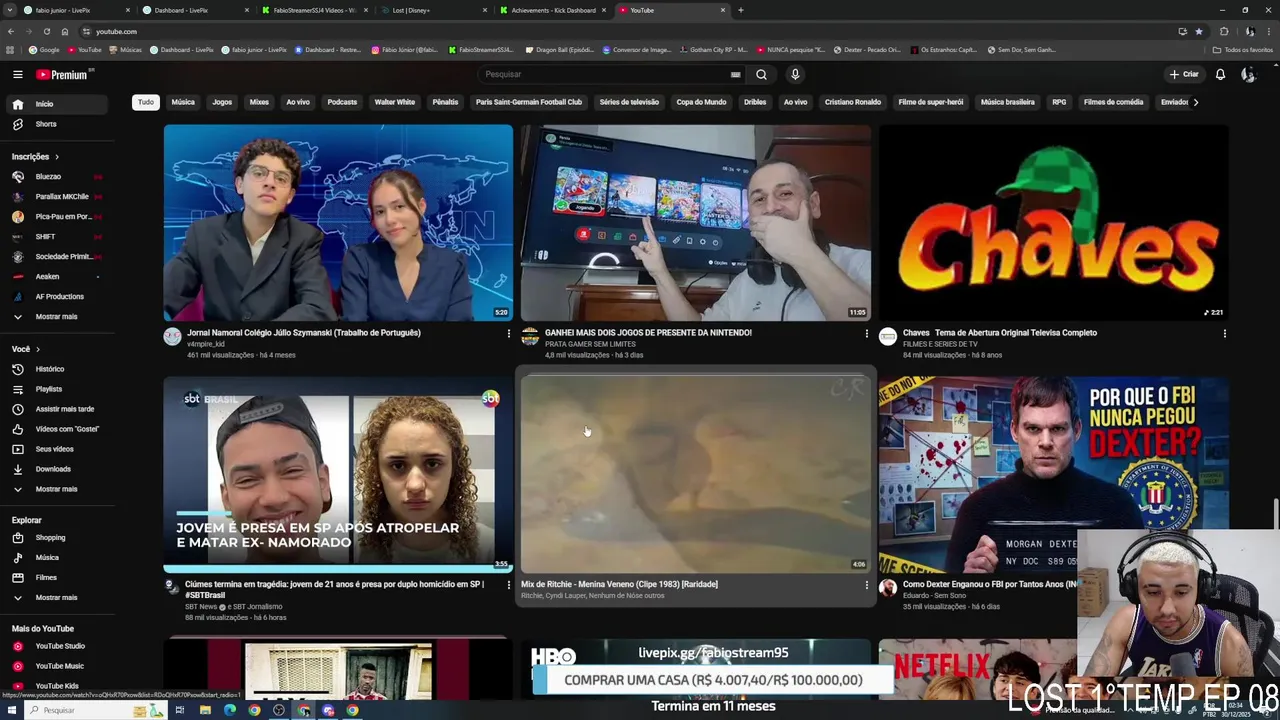Open the Windows Start menu
Image resolution: width=1280 pixels, height=720 pixels.
click(10, 710)
